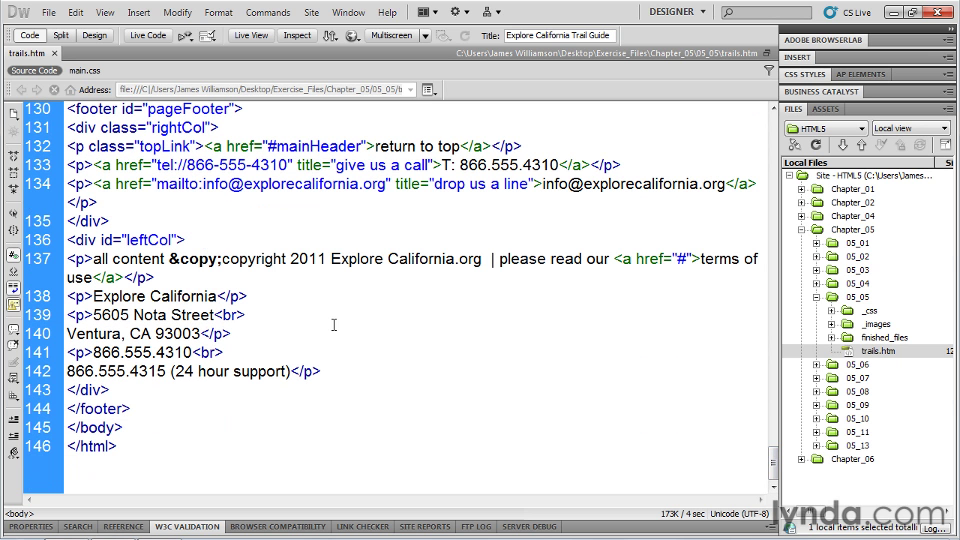Click the Multiscreen button
The image size is (960, 540).
coord(391,36)
